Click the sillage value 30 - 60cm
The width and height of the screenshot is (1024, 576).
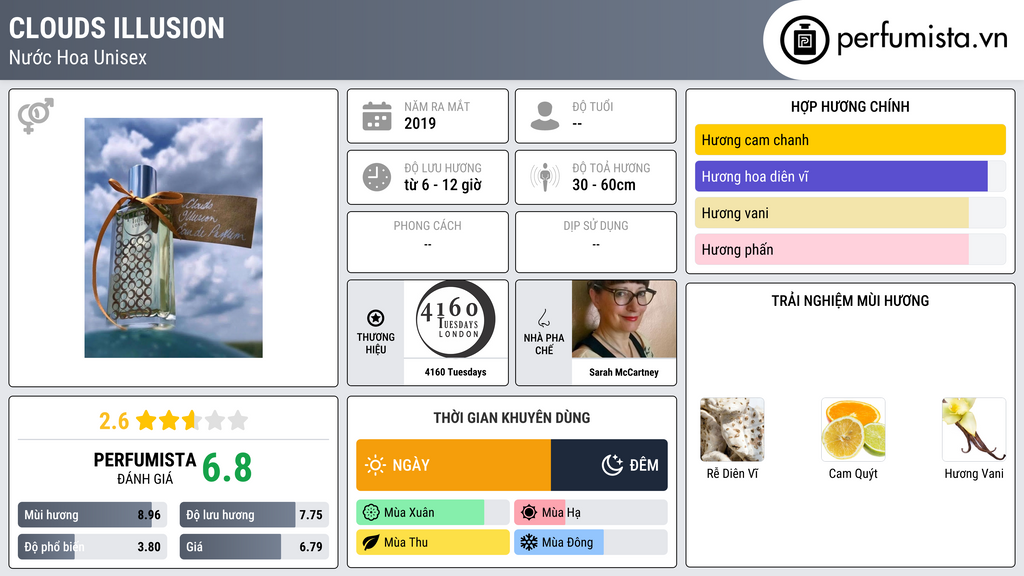[604, 185]
